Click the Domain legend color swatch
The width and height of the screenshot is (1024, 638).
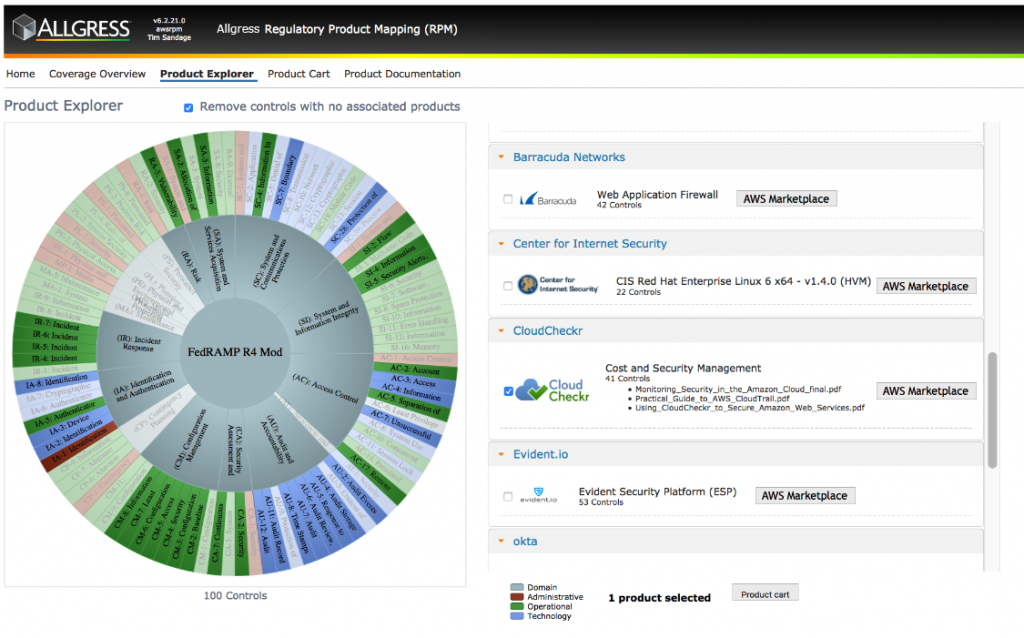[517, 588]
